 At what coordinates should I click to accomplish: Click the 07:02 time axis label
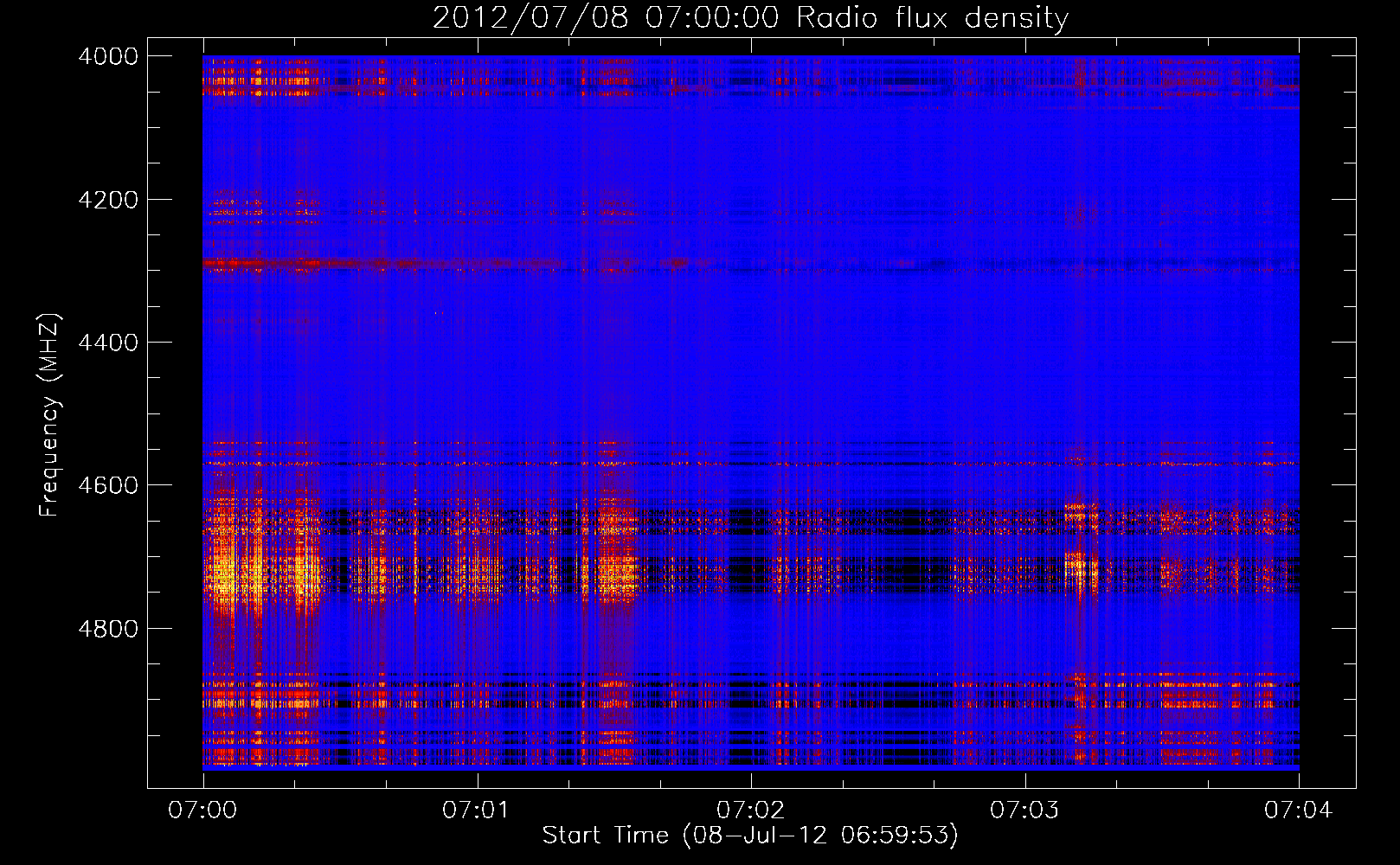(751, 811)
